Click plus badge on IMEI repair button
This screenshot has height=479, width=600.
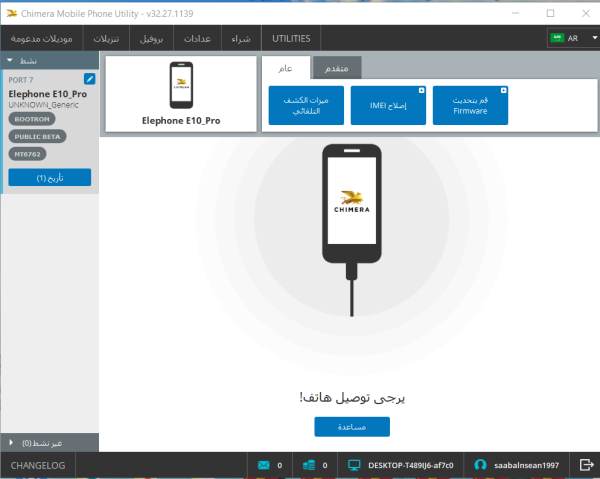[x=421, y=90]
